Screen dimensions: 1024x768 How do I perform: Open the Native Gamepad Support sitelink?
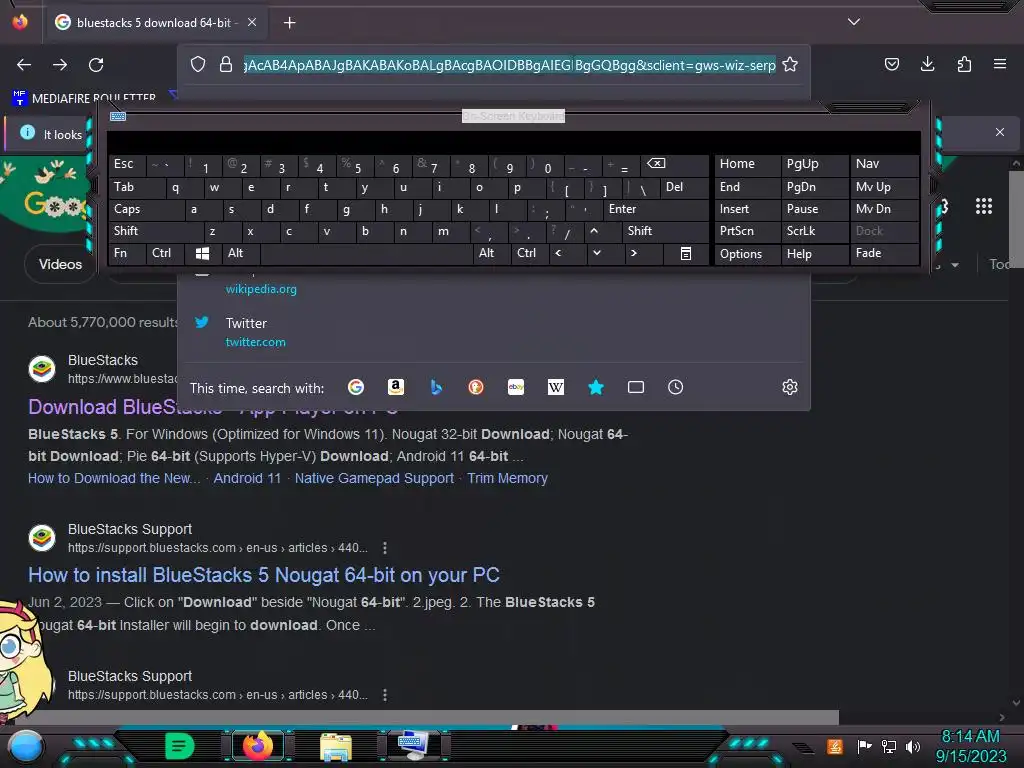(374, 478)
